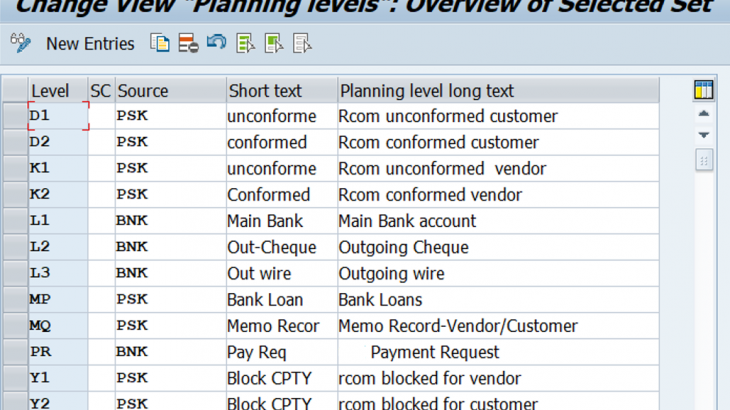Click the New Entries button
The width and height of the screenshot is (730, 410).
coord(90,43)
